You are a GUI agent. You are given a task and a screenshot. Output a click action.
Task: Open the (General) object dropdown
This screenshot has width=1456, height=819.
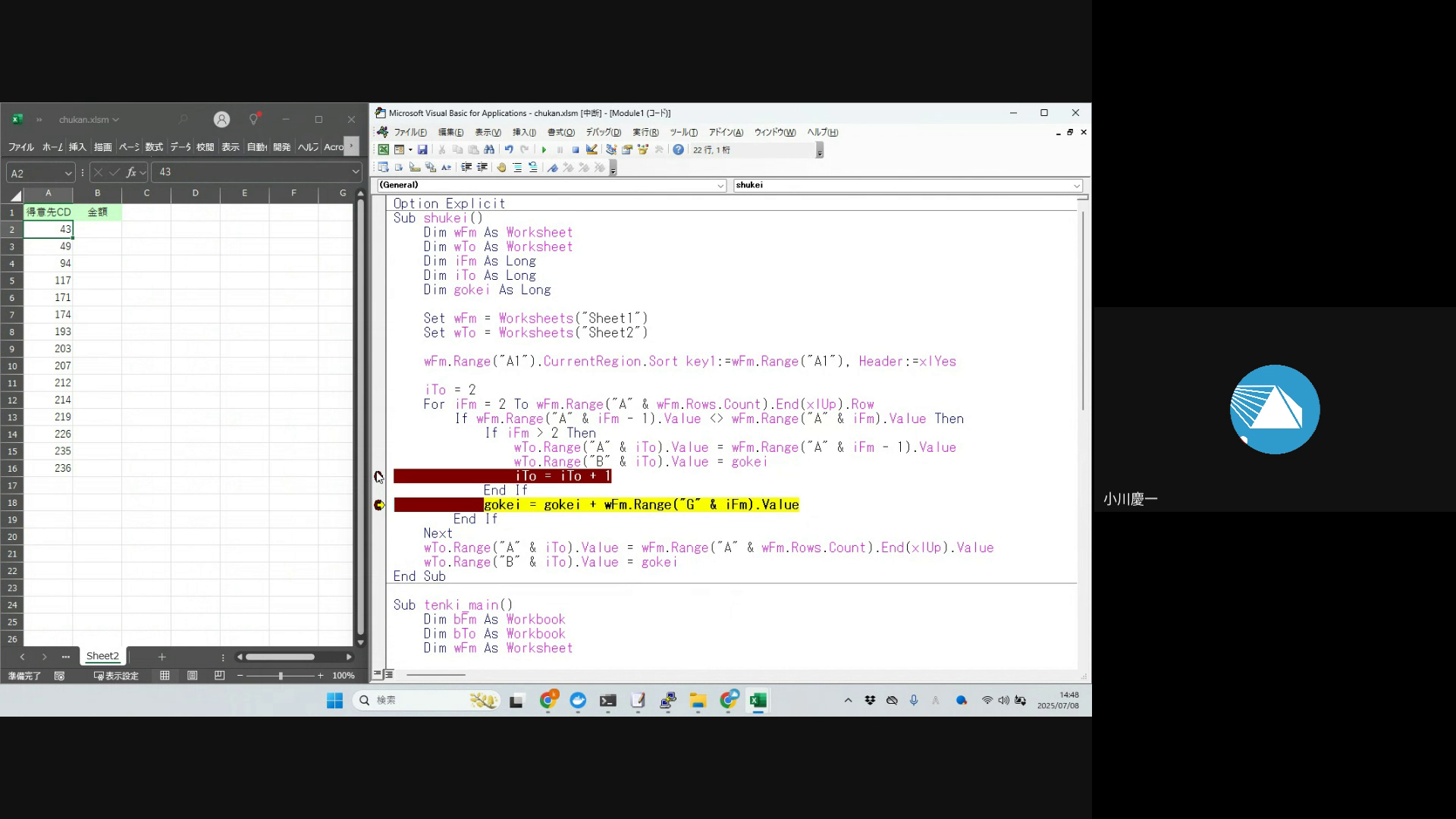click(720, 186)
